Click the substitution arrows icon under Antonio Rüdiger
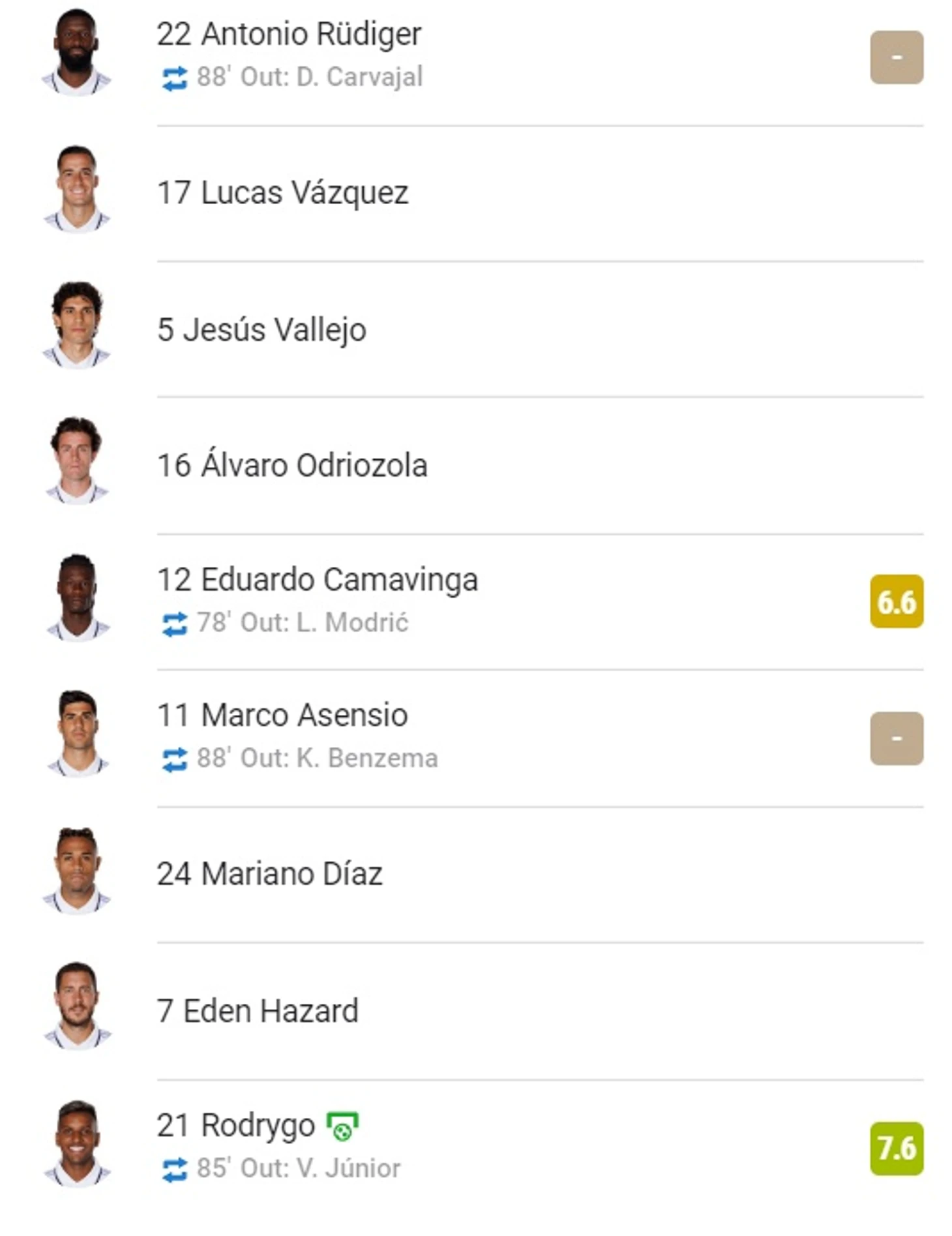This screenshot has height=1236, width=952. point(174,79)
